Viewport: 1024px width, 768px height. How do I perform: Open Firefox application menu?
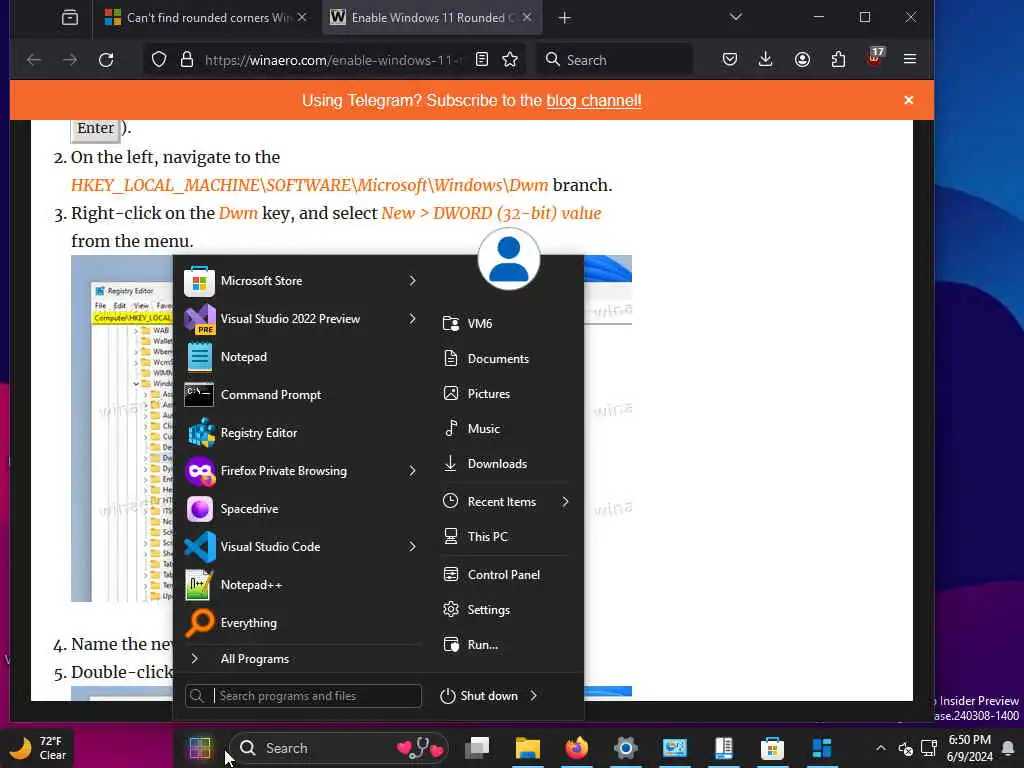coord(910,59)
